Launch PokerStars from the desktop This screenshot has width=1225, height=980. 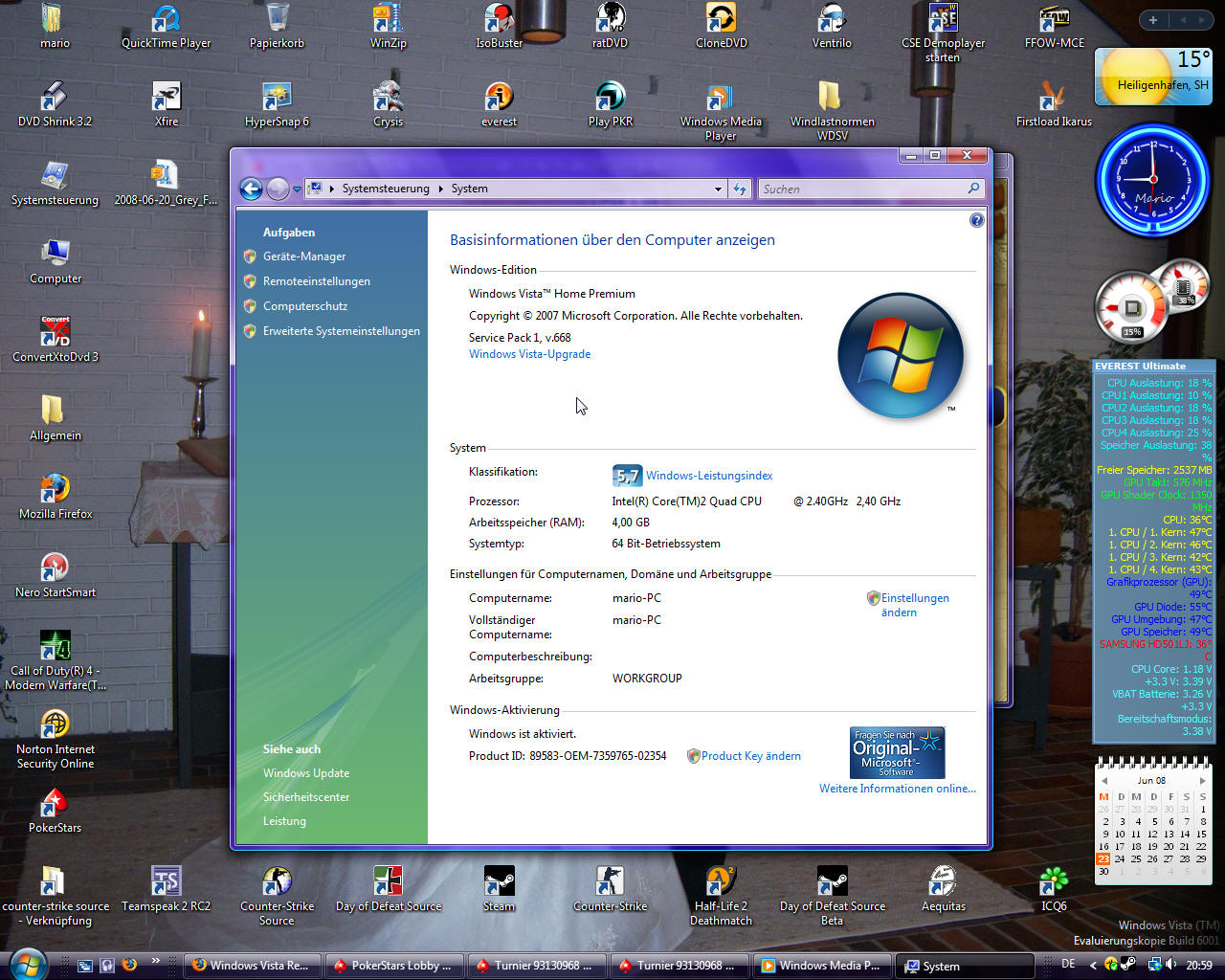point(55,811)
